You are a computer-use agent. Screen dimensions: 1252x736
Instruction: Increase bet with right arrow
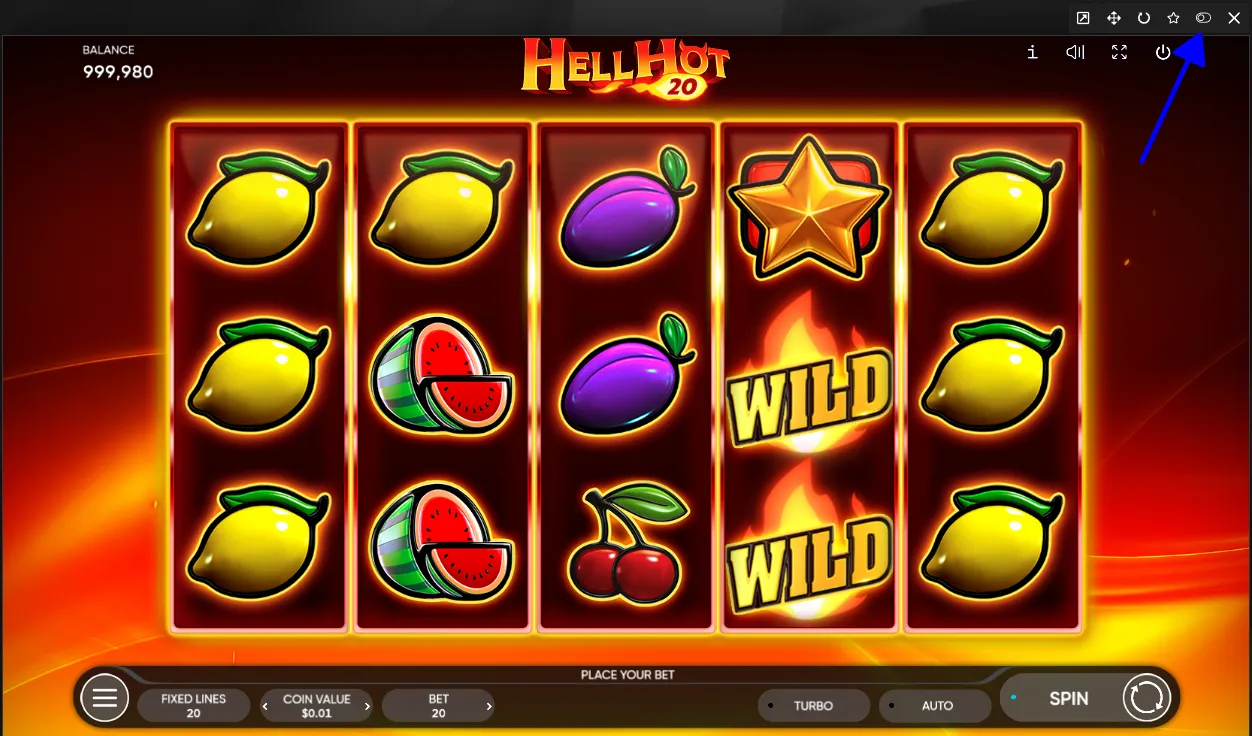click(x=488, y=706)
